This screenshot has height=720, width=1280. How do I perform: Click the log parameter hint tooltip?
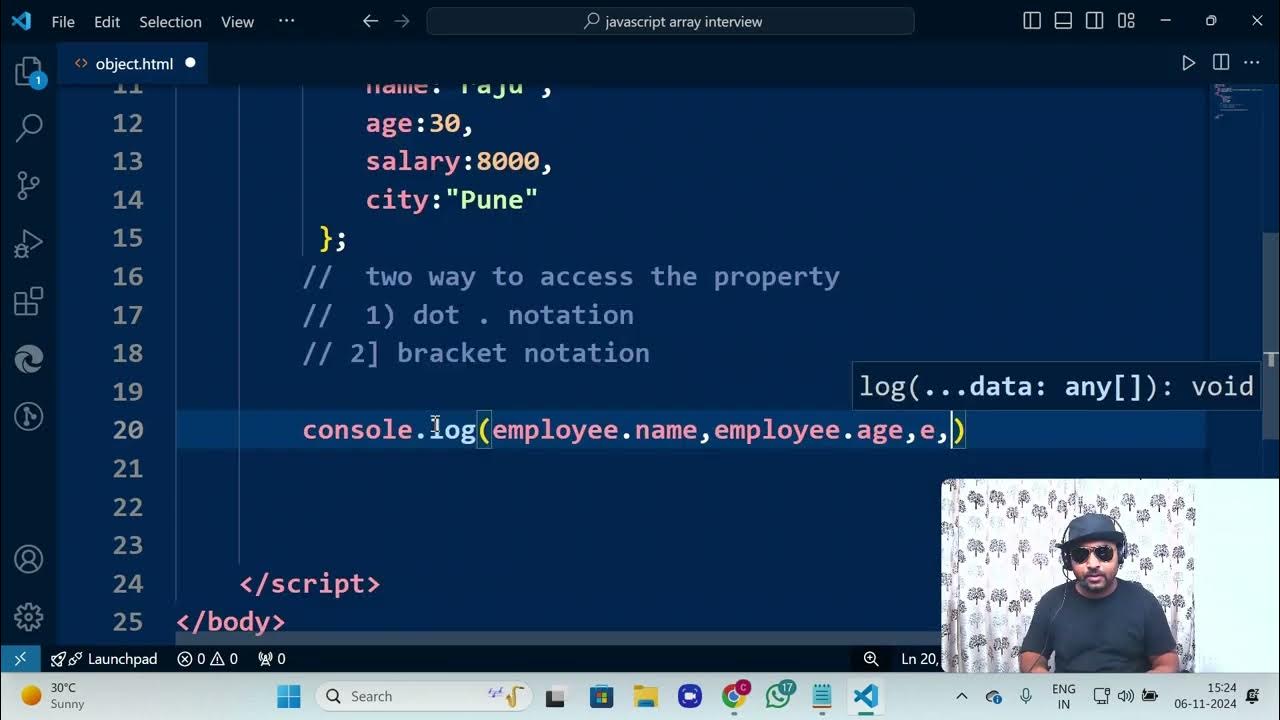pyautogui.click(x=1056, y=386)
